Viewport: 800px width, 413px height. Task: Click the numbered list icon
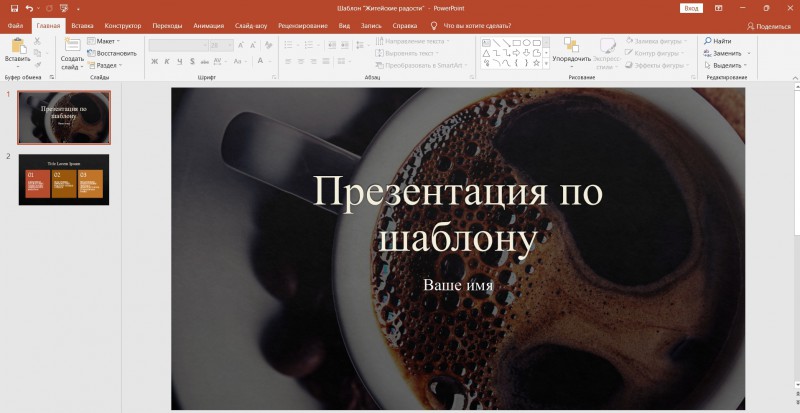pos(308,45)
